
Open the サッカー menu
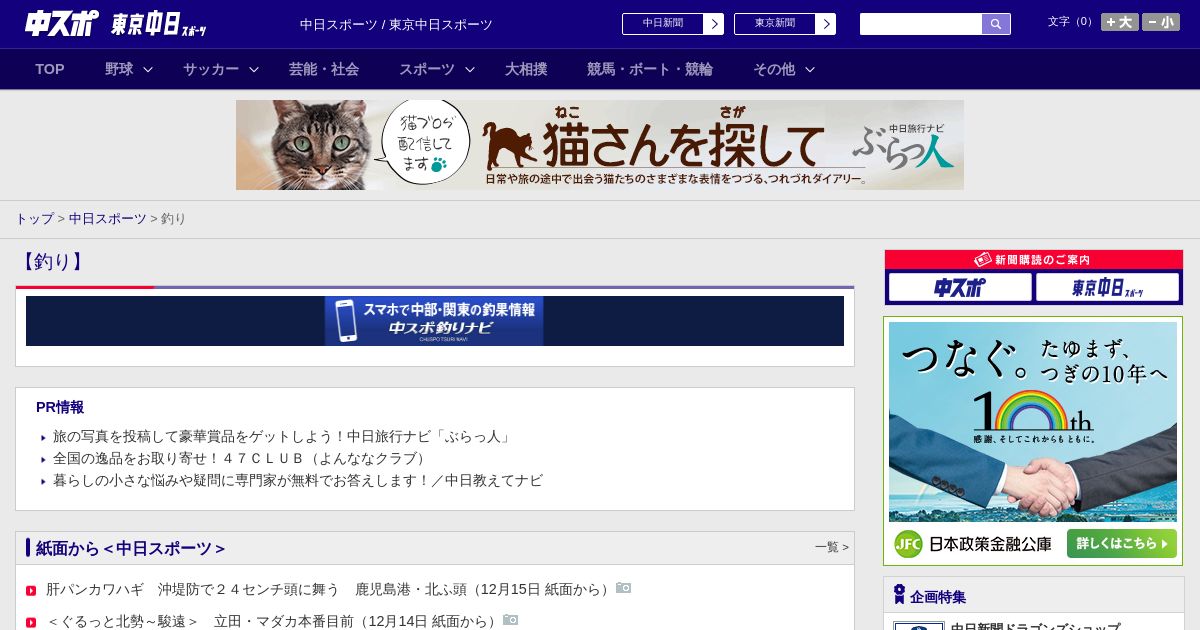pos(211,69)
